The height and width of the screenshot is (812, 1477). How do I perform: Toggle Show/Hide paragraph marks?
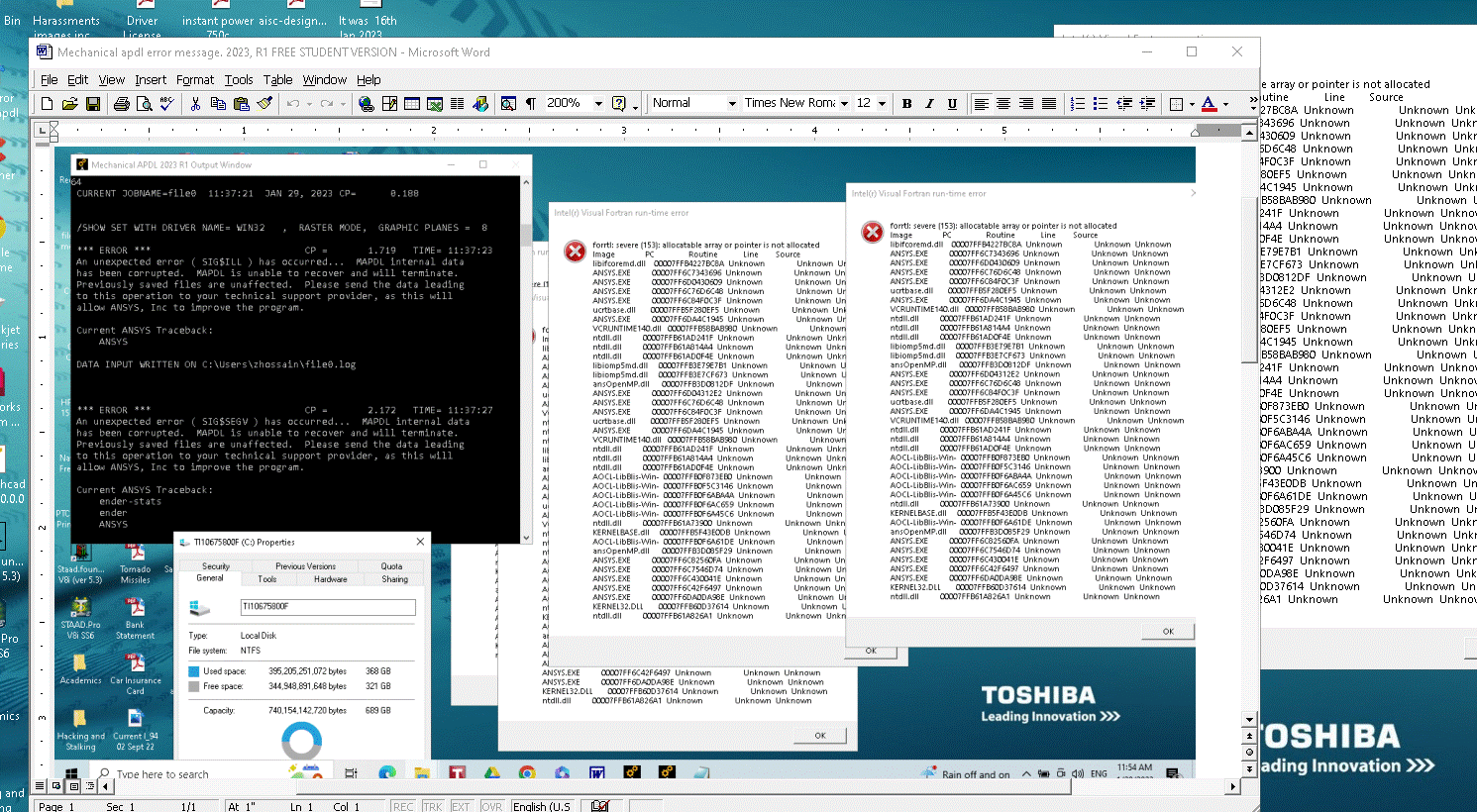[531, 103]
